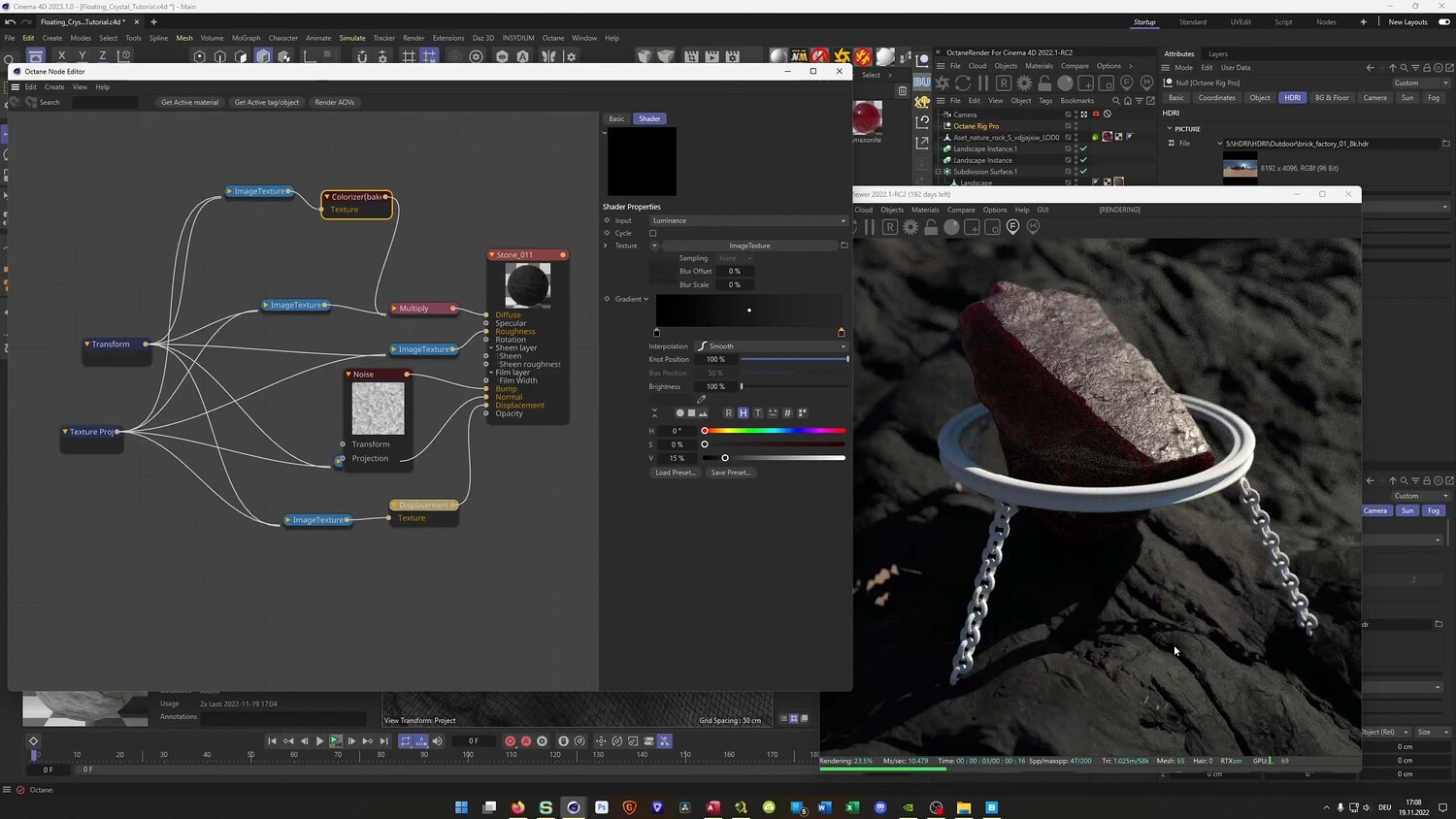Switch to the Layers tab

pos(1218,54)
